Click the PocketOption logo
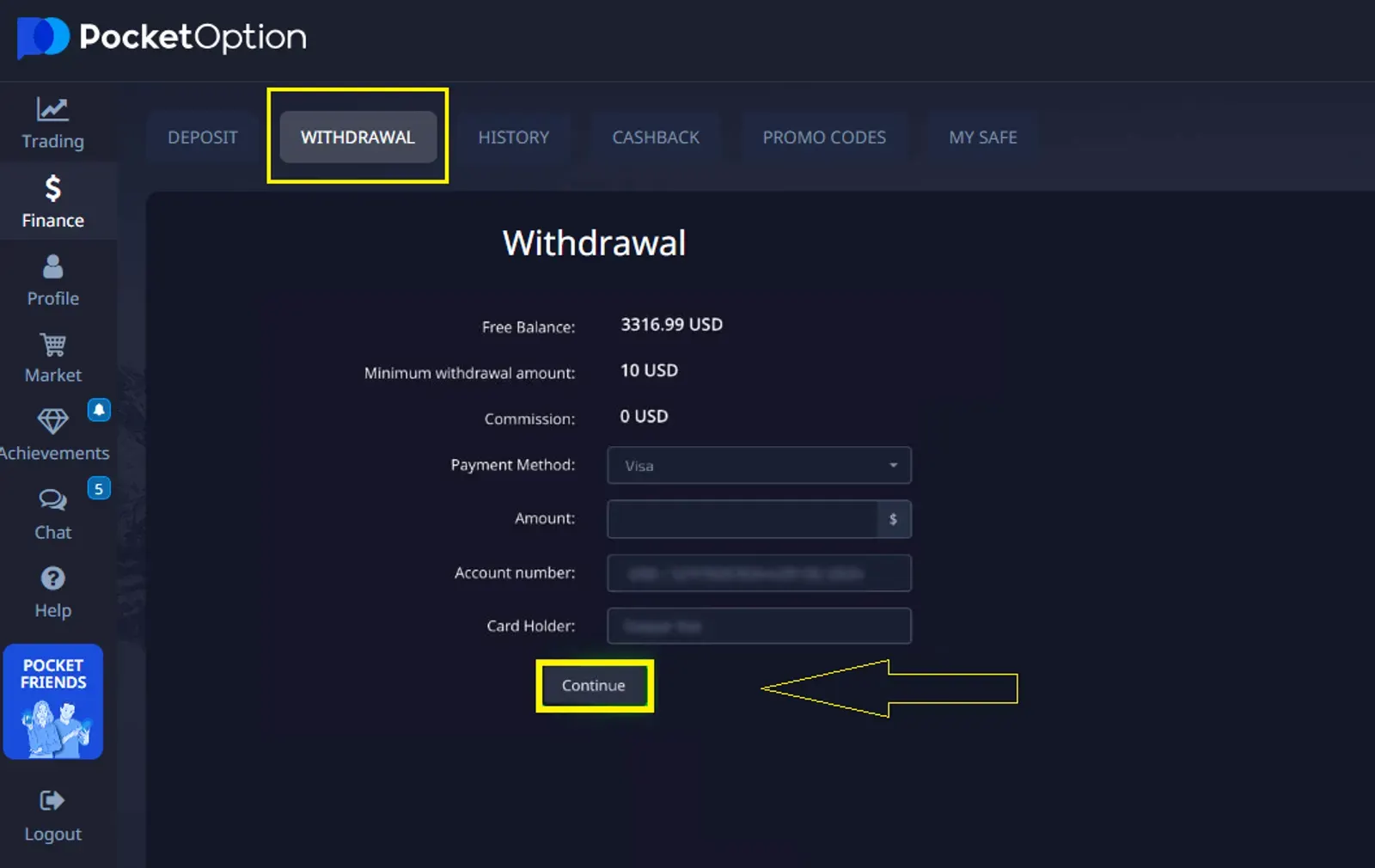1375x868 pixels. [x=162, y=38]
